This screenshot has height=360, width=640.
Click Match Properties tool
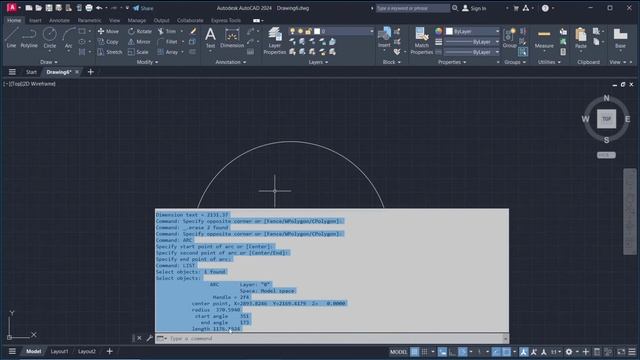point(422,41)
